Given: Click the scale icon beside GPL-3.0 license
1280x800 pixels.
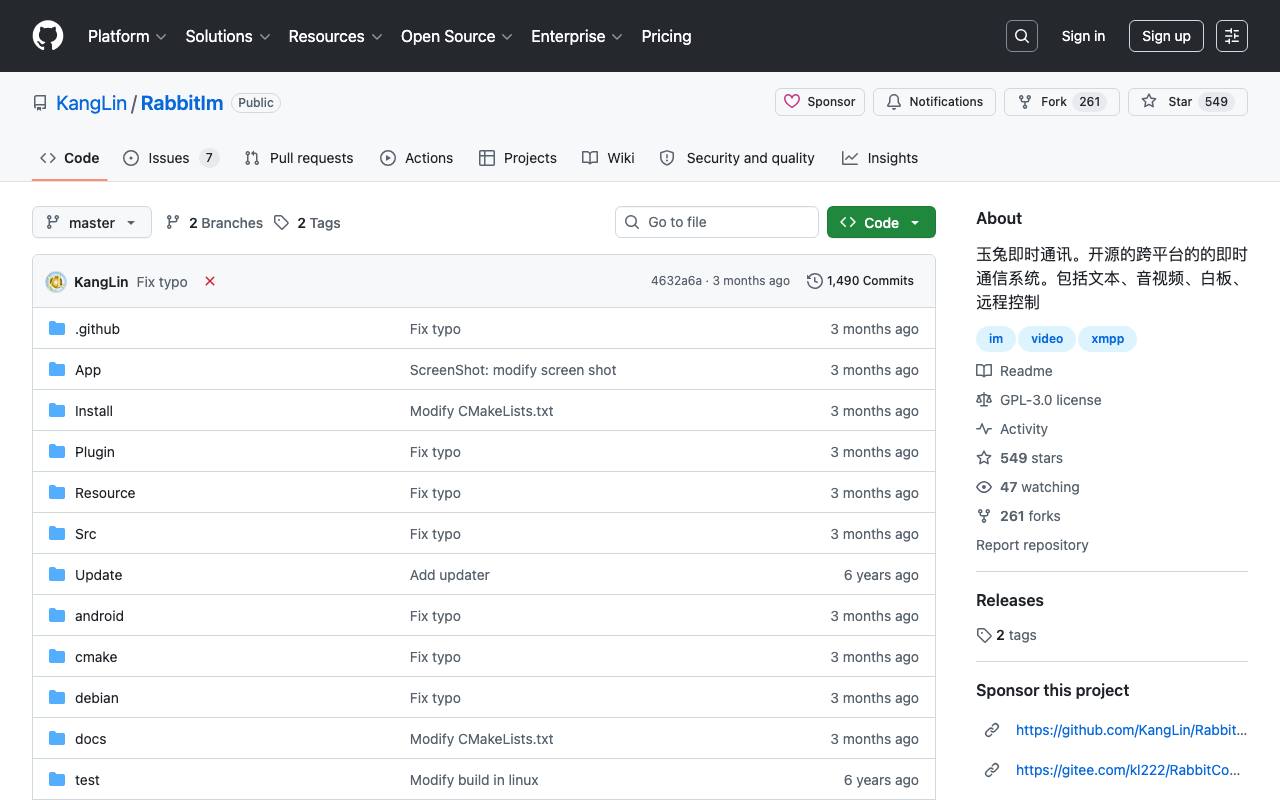Looking at the screenshot, I should tap(984, 400).
